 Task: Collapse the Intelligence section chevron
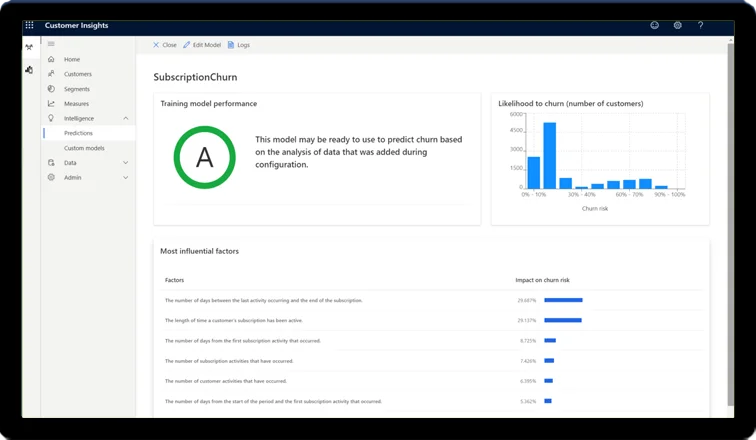tap(125, 118)
